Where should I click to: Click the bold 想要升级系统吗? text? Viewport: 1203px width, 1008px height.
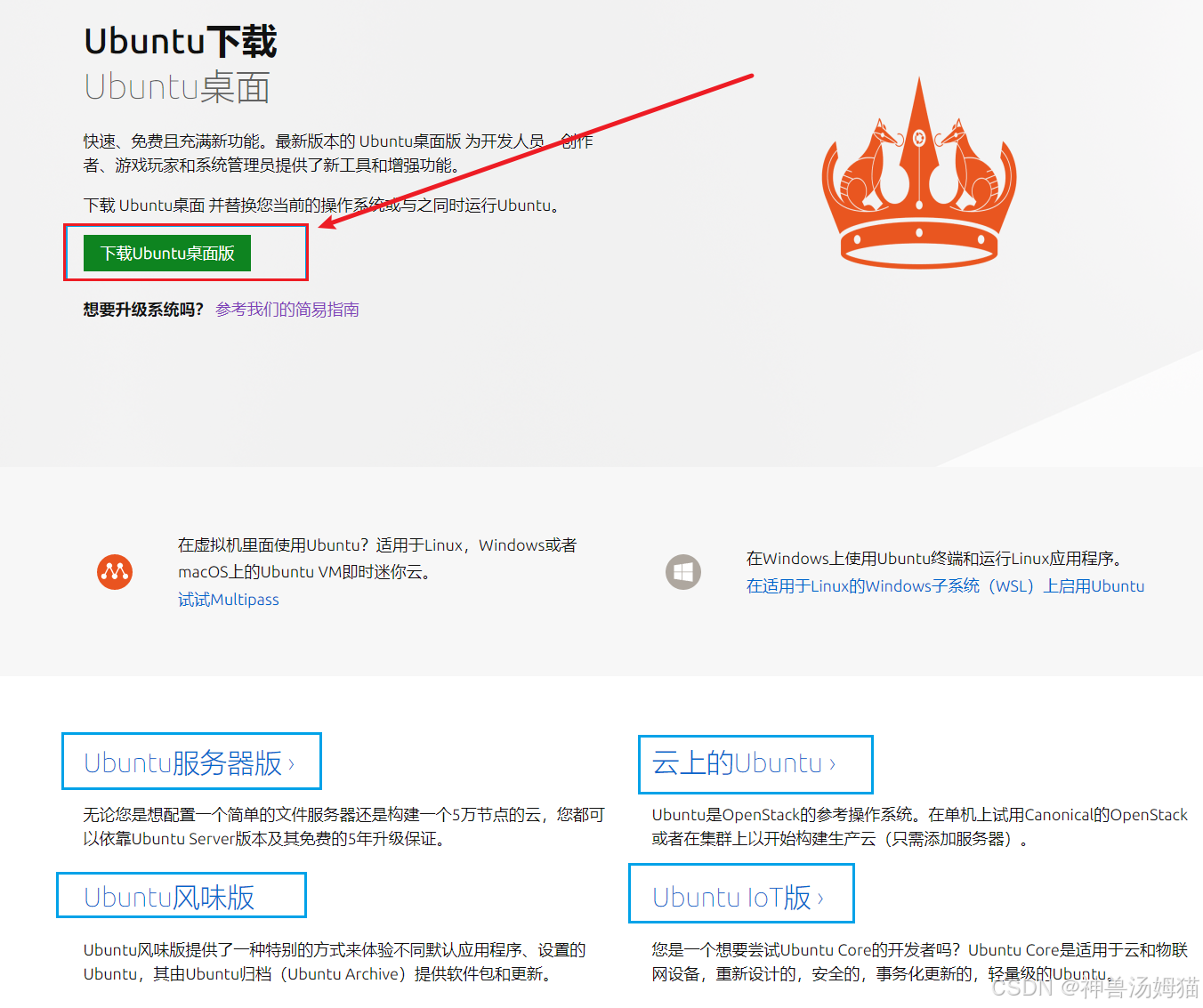tap(143, 310)
